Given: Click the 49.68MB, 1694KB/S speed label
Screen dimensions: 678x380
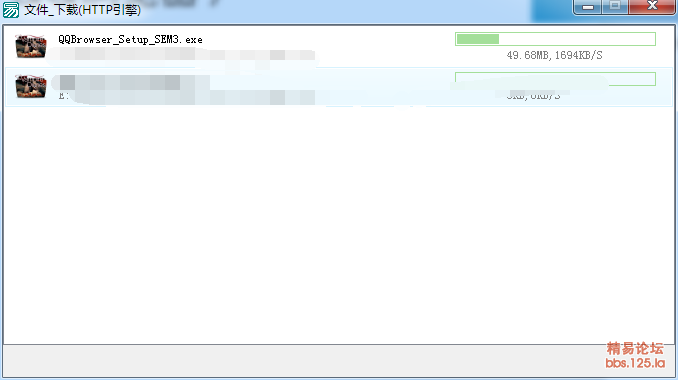Looking at the screenshot, I should (554, 55).
